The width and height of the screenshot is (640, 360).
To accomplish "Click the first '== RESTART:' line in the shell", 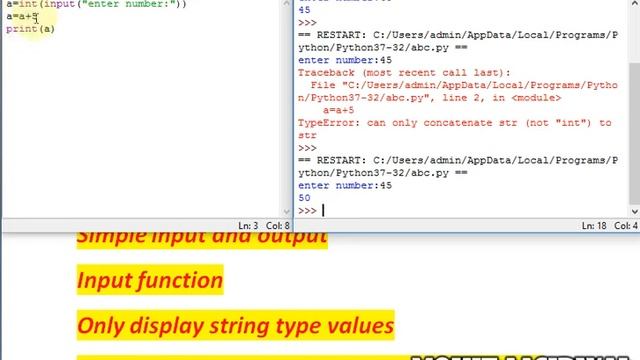I will 458,35.
